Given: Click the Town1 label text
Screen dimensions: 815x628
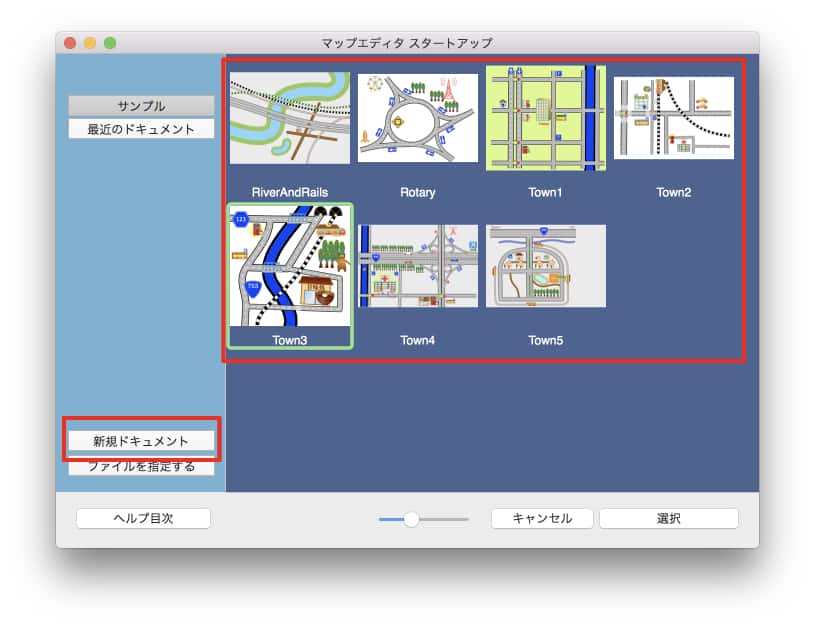Looking at the screenshot, I should coord(545,192).
